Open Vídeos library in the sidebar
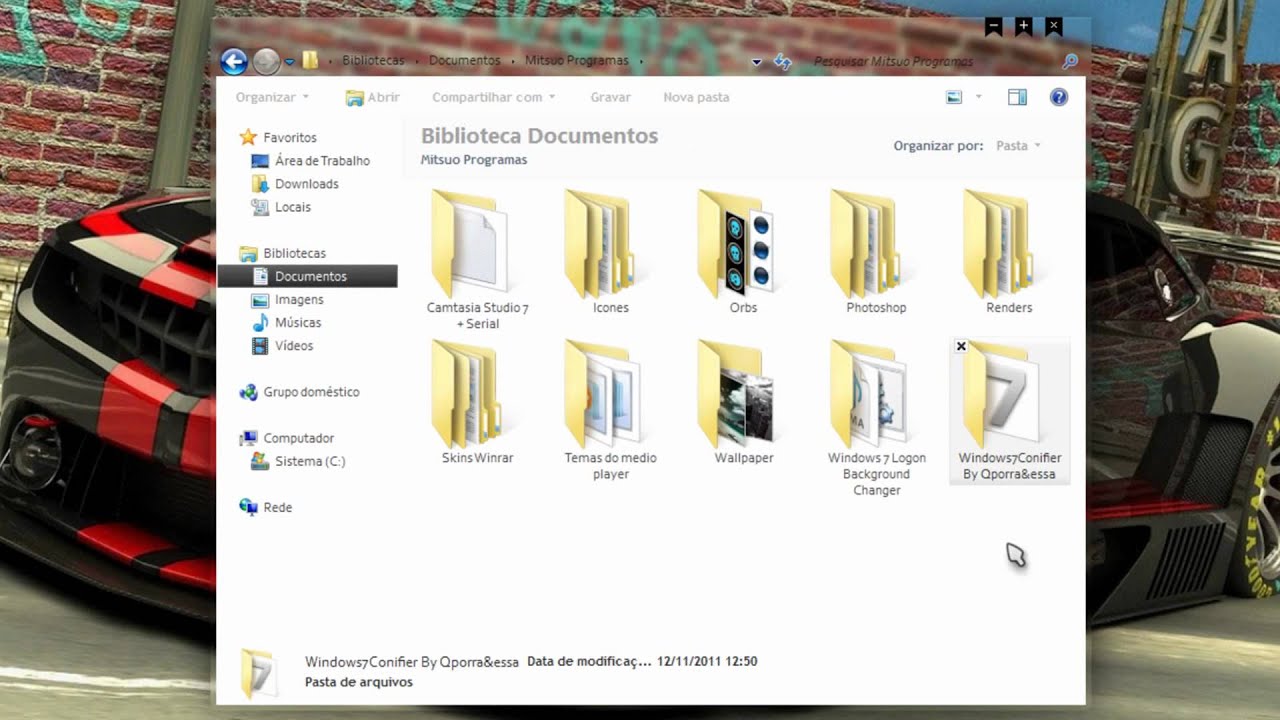The width and height of the screenshot is (1280, 720). pos(294,346)
